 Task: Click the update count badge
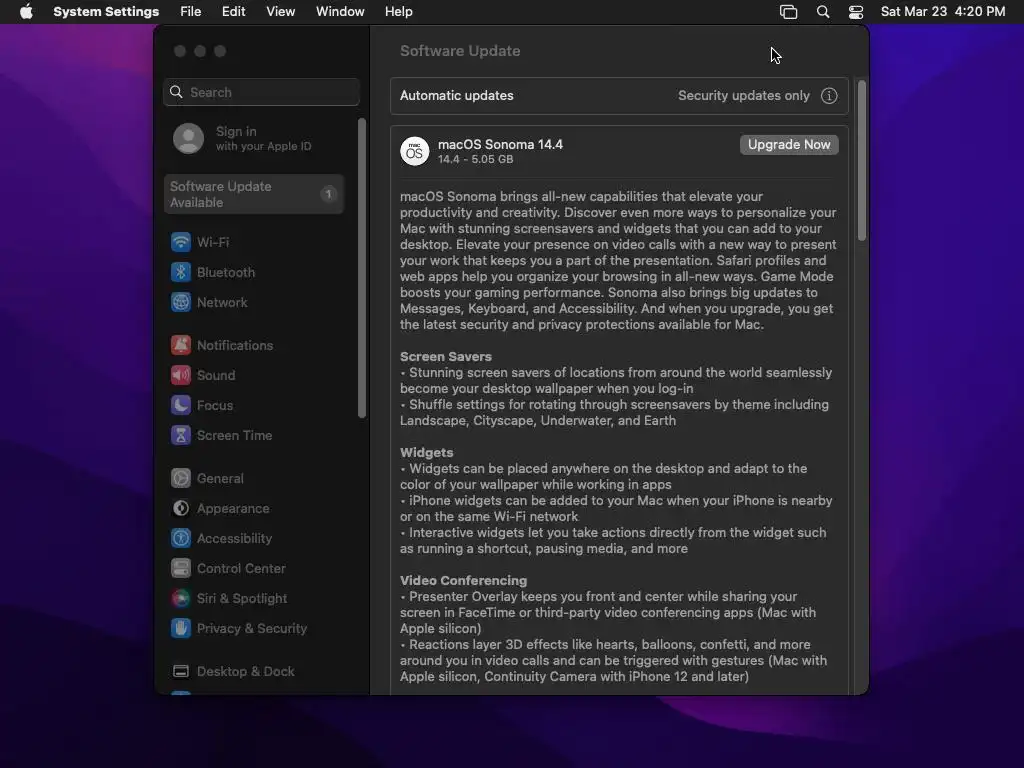click(328, 194)
